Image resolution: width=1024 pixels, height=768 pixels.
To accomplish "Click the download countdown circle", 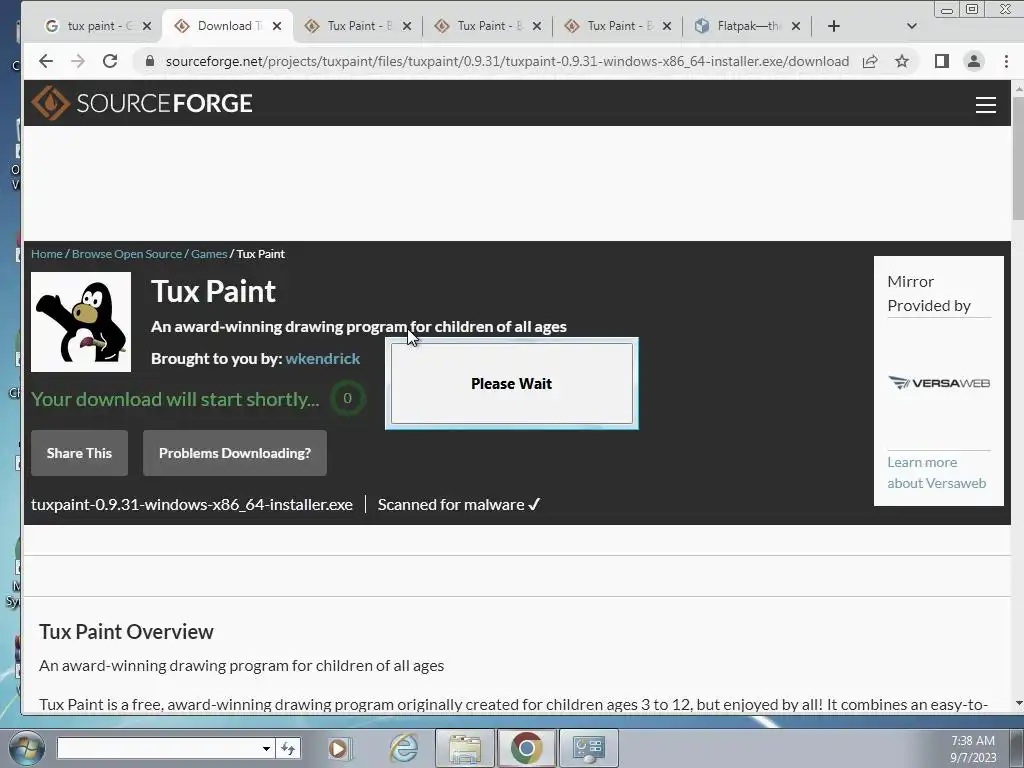I will pyautogui.click(x=347, y=398).
